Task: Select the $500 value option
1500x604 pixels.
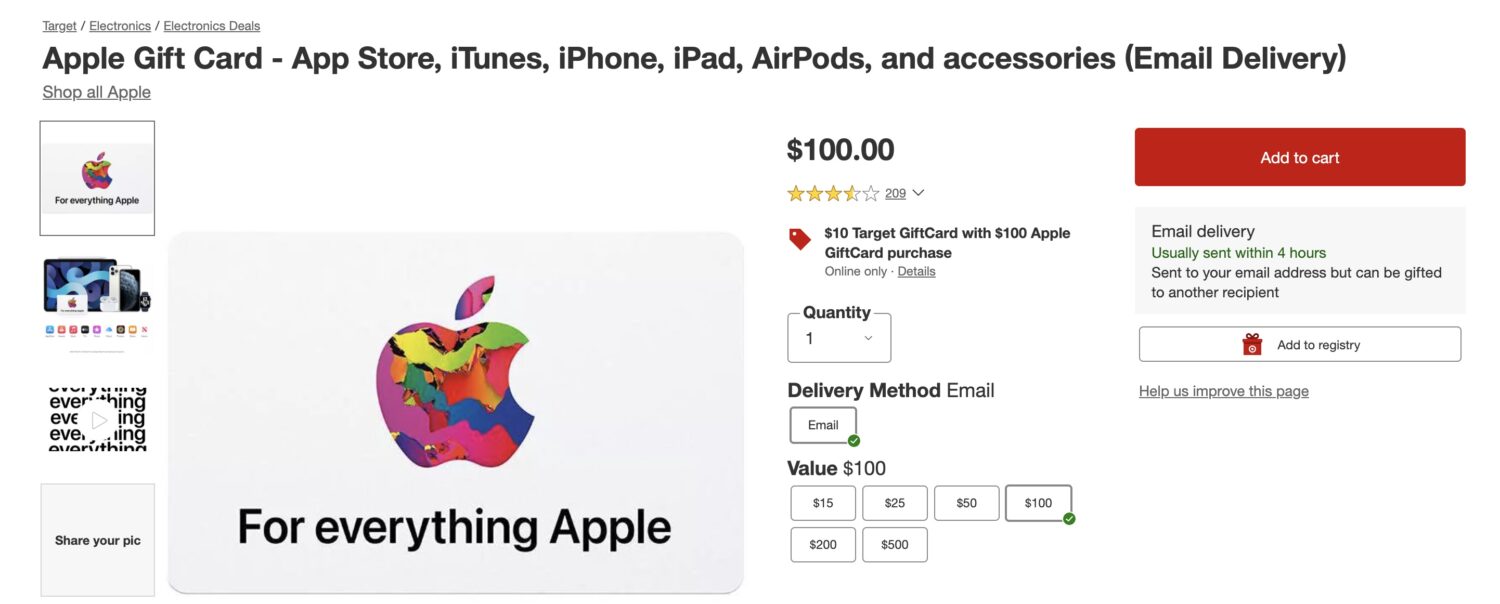Action: pos(894,544)
